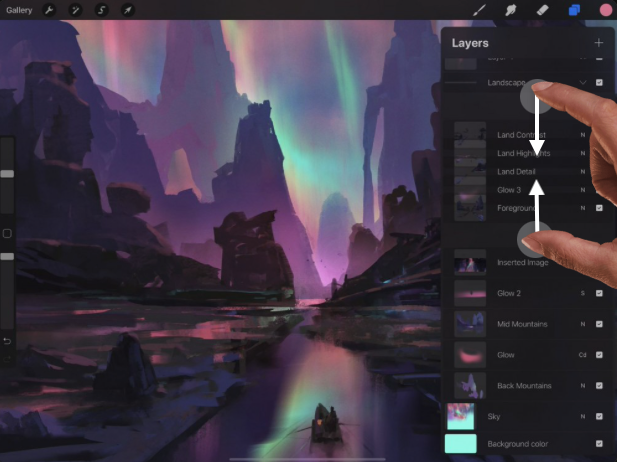Open the color picker pink circle
Screen dimensions: 617x462
606,10
